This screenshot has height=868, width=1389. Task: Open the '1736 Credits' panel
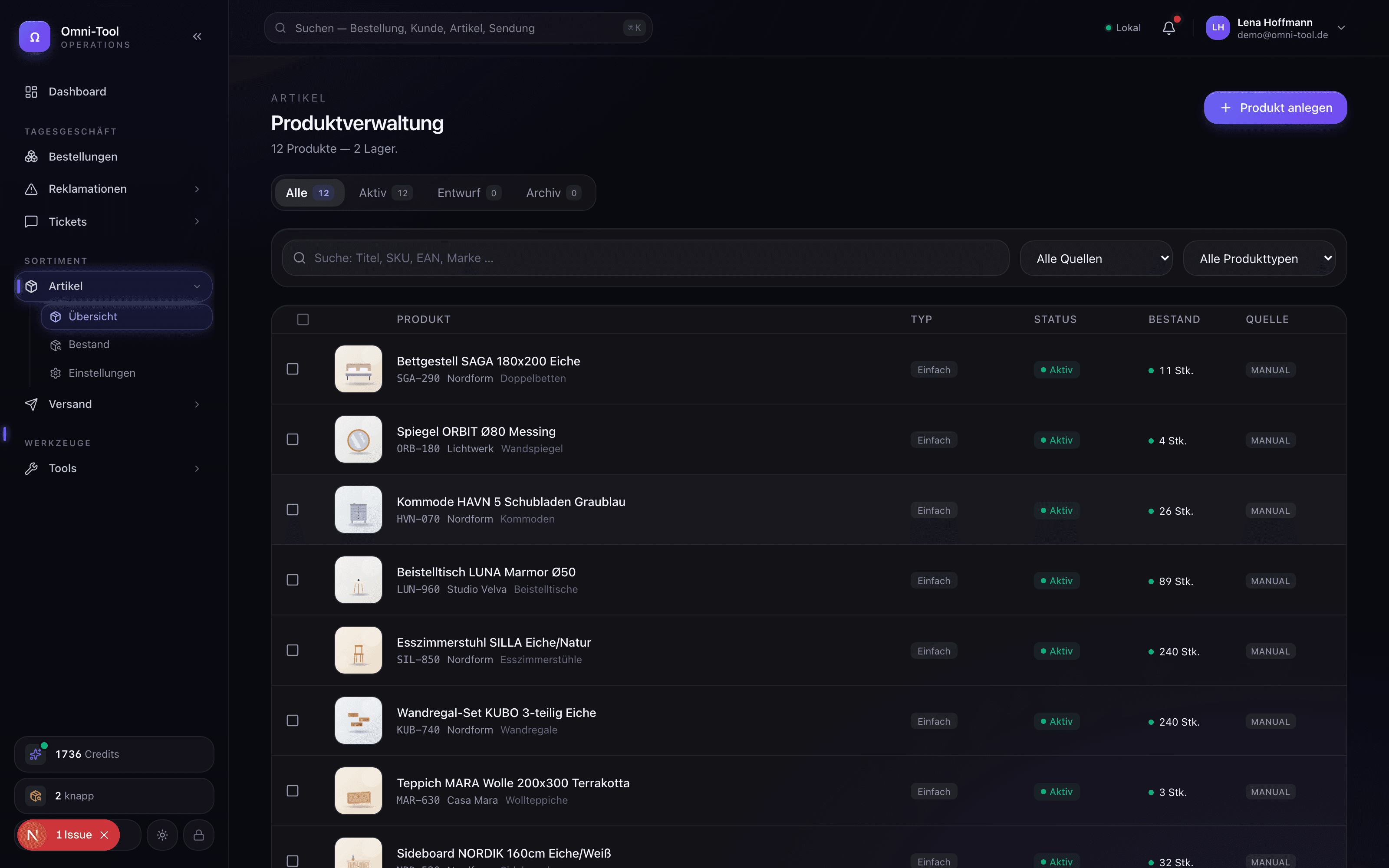pyautogui.click(x=114, y=754)
